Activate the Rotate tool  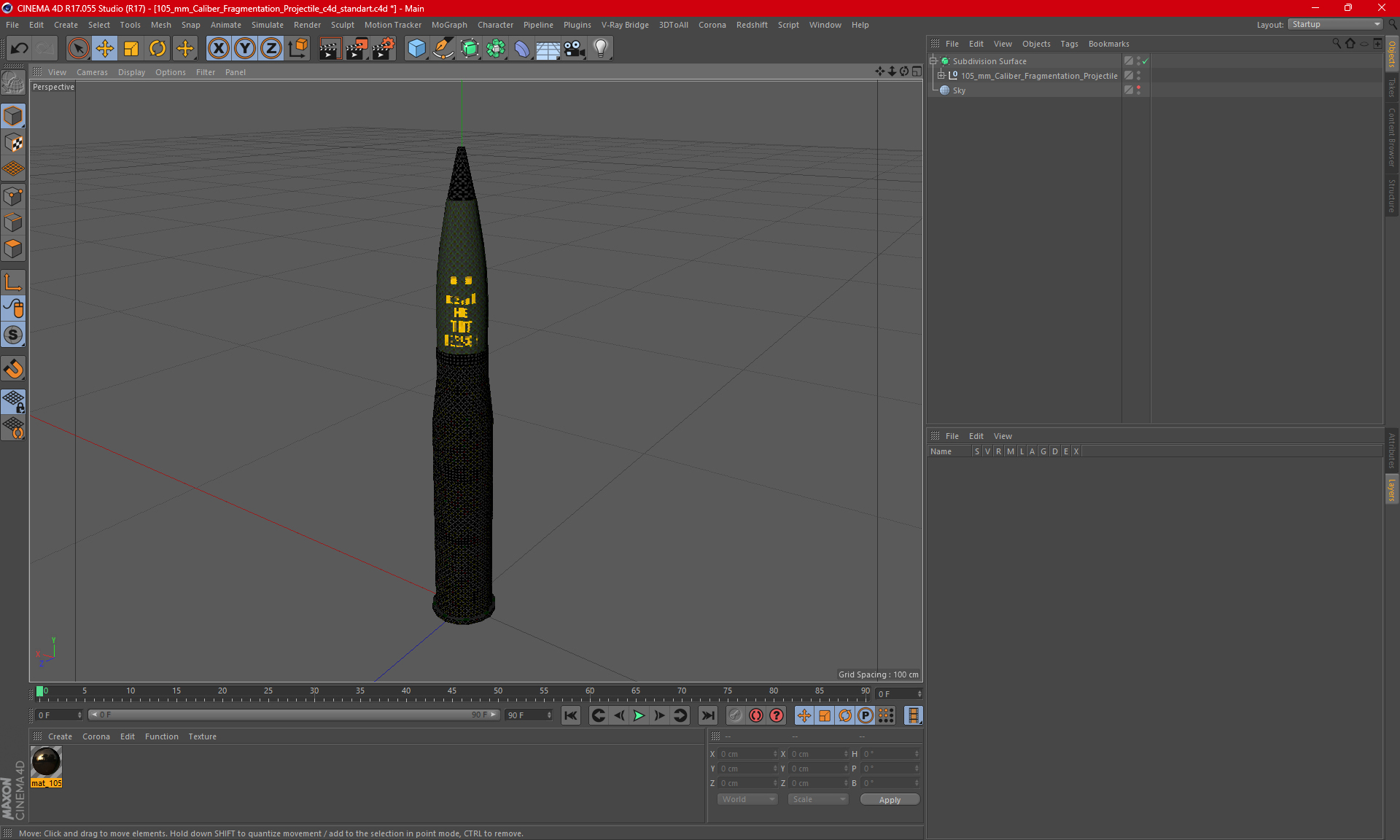pyautogui.click(x=157, y=49)
